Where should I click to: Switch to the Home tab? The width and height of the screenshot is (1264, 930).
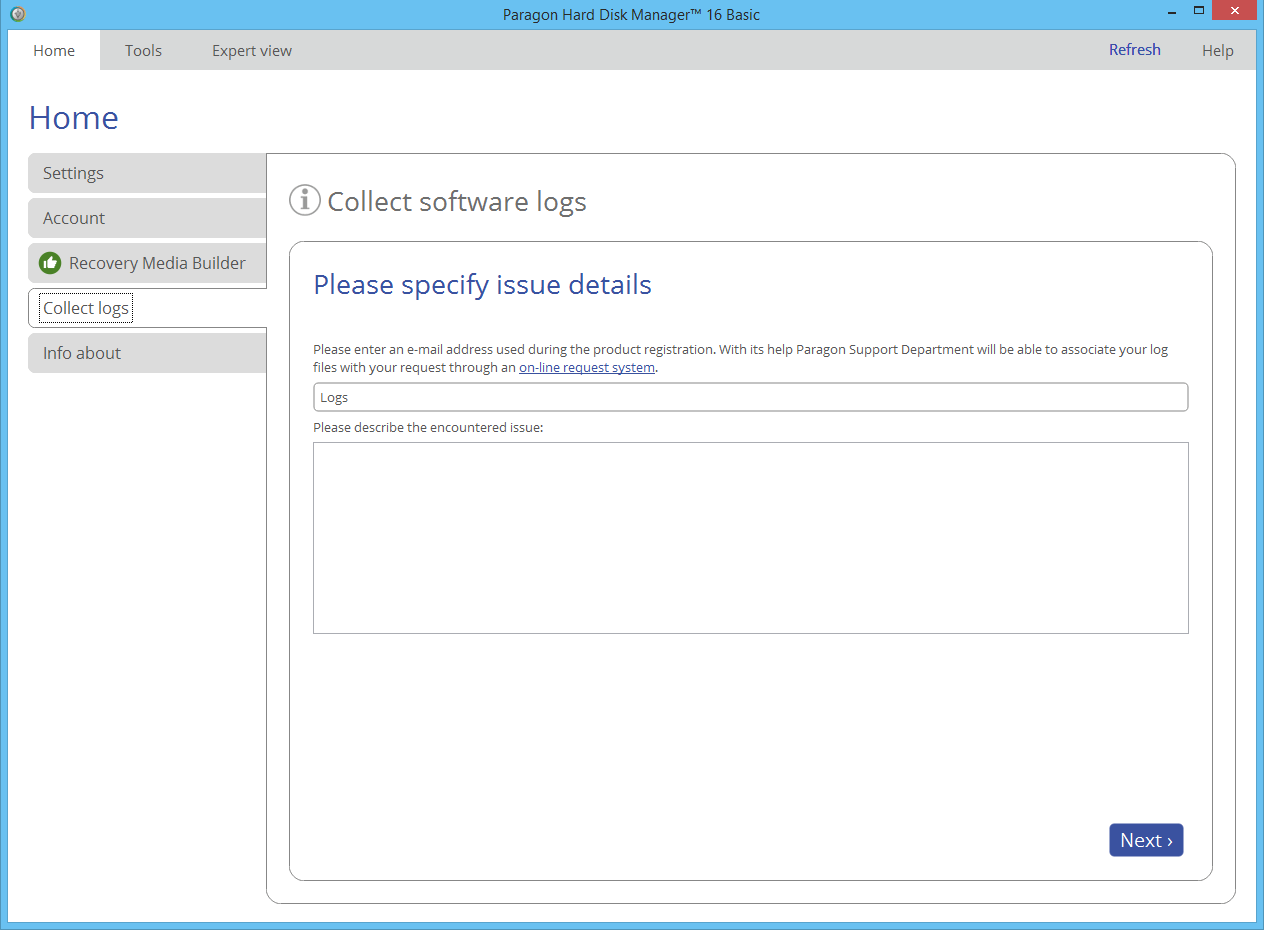pyautogui.click(x=54, y=50)
